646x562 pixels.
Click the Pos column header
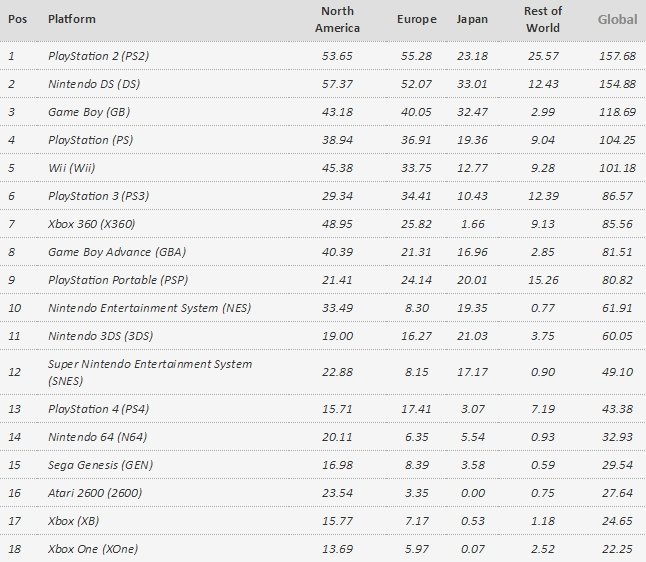18,19
